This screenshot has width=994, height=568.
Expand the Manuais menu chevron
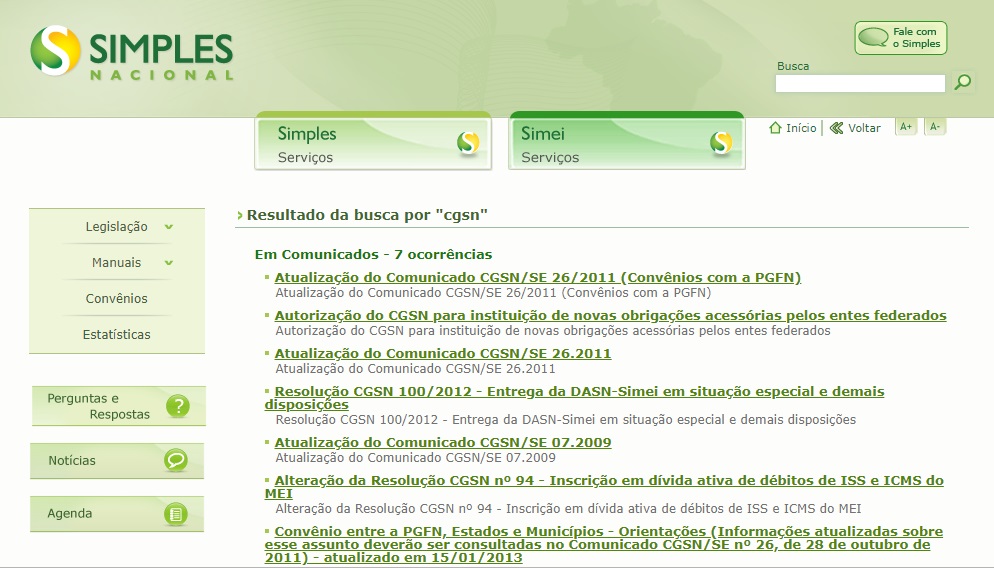click(169, 262)
